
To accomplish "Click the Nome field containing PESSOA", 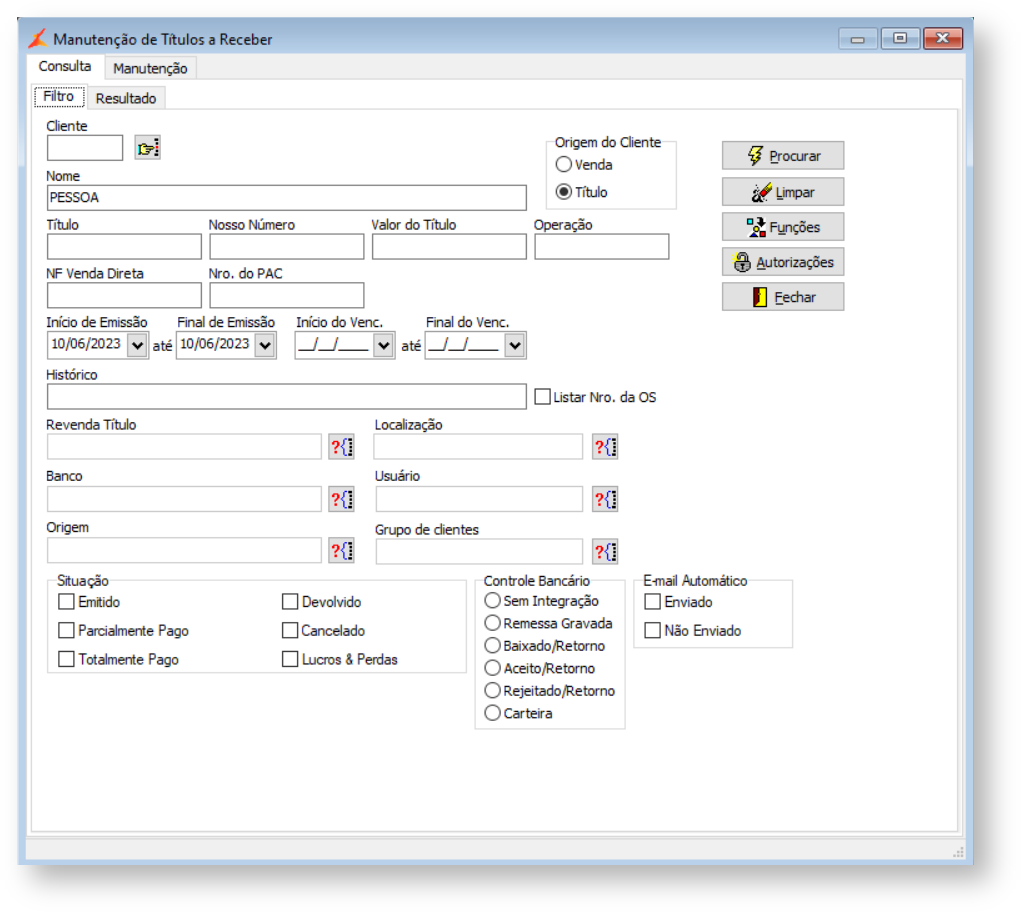I will [287, 197].
